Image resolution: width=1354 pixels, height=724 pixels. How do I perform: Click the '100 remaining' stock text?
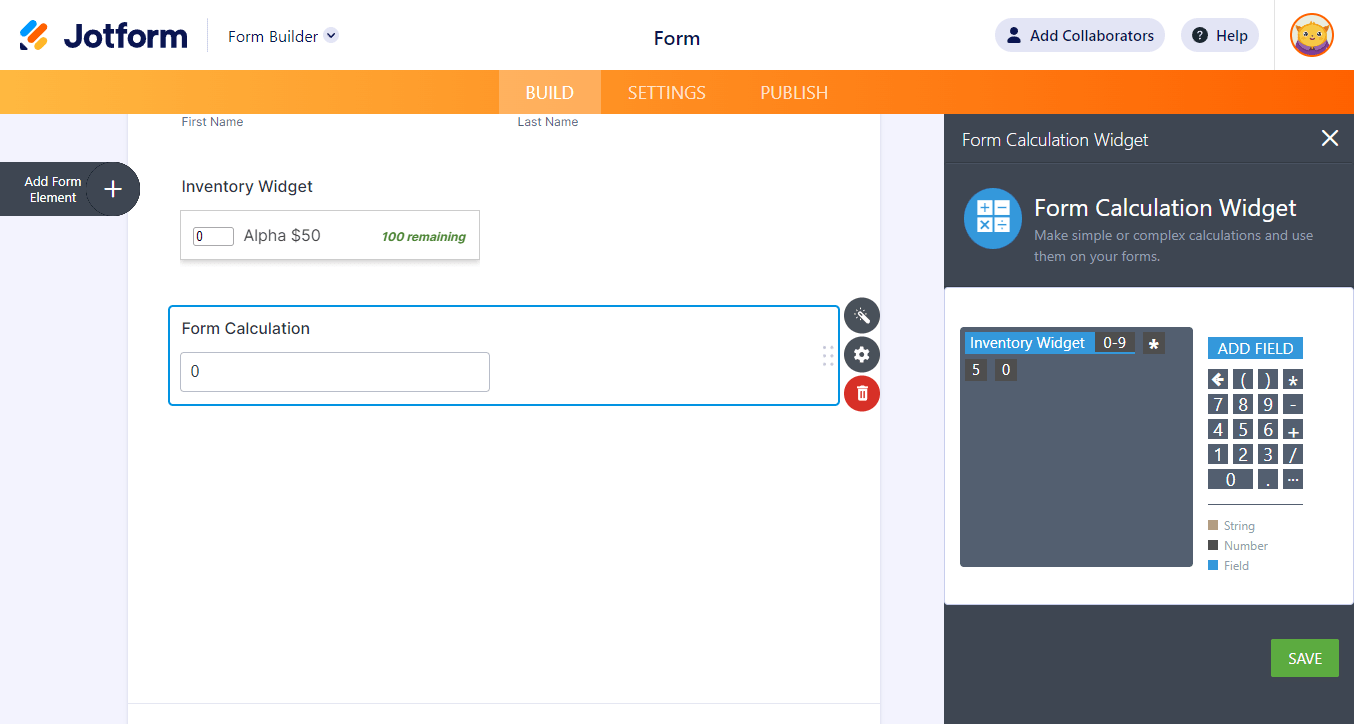(424, 237)
